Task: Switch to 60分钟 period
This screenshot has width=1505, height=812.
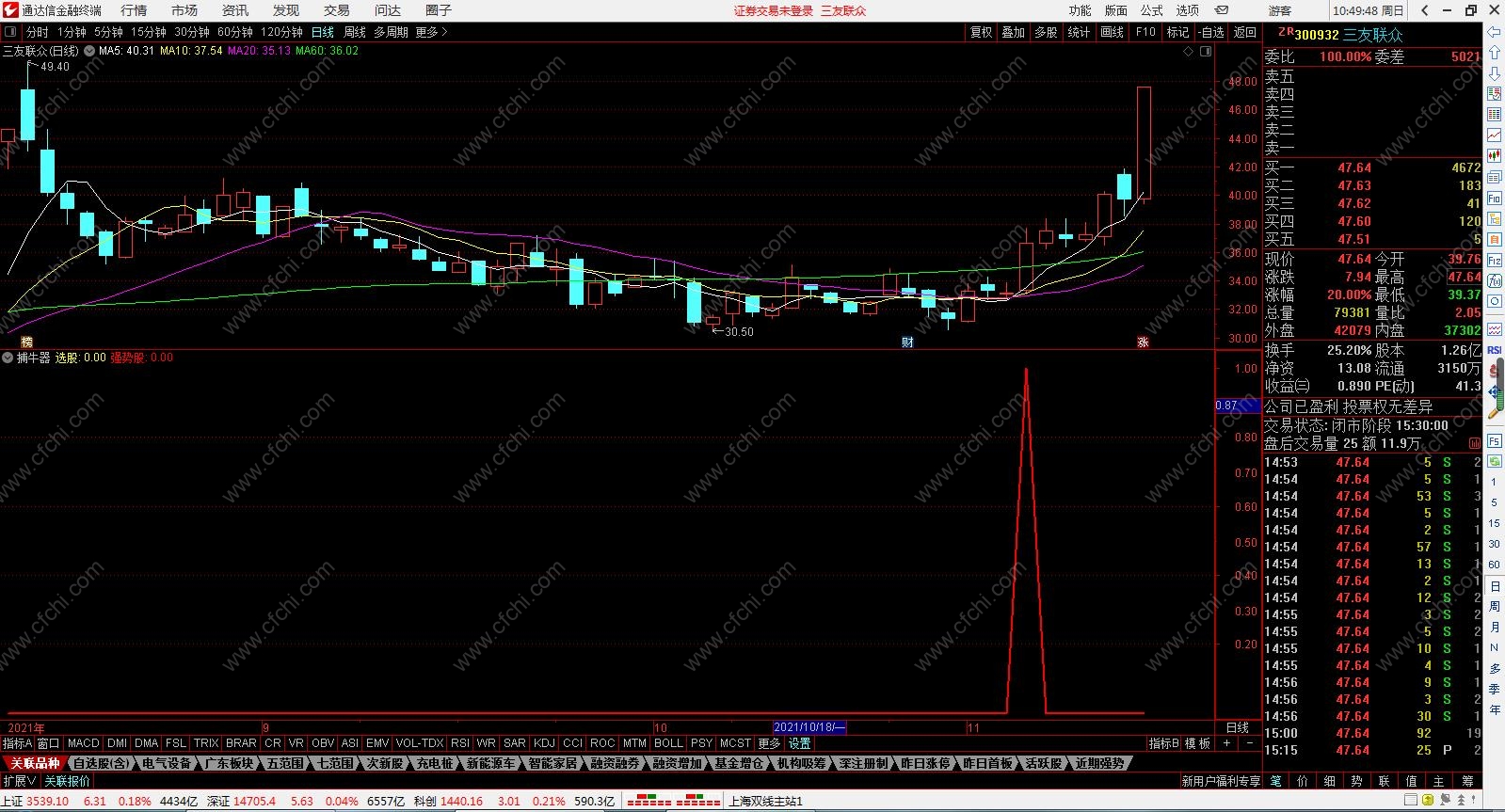Action: tap(234, 32)
